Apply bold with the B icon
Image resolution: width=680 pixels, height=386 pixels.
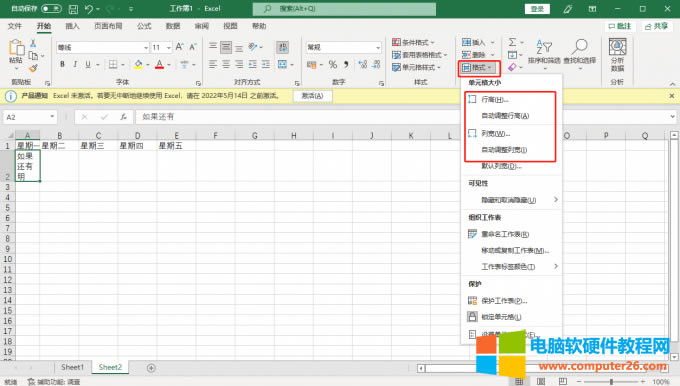pyautogui.click(x=62, y=65)
